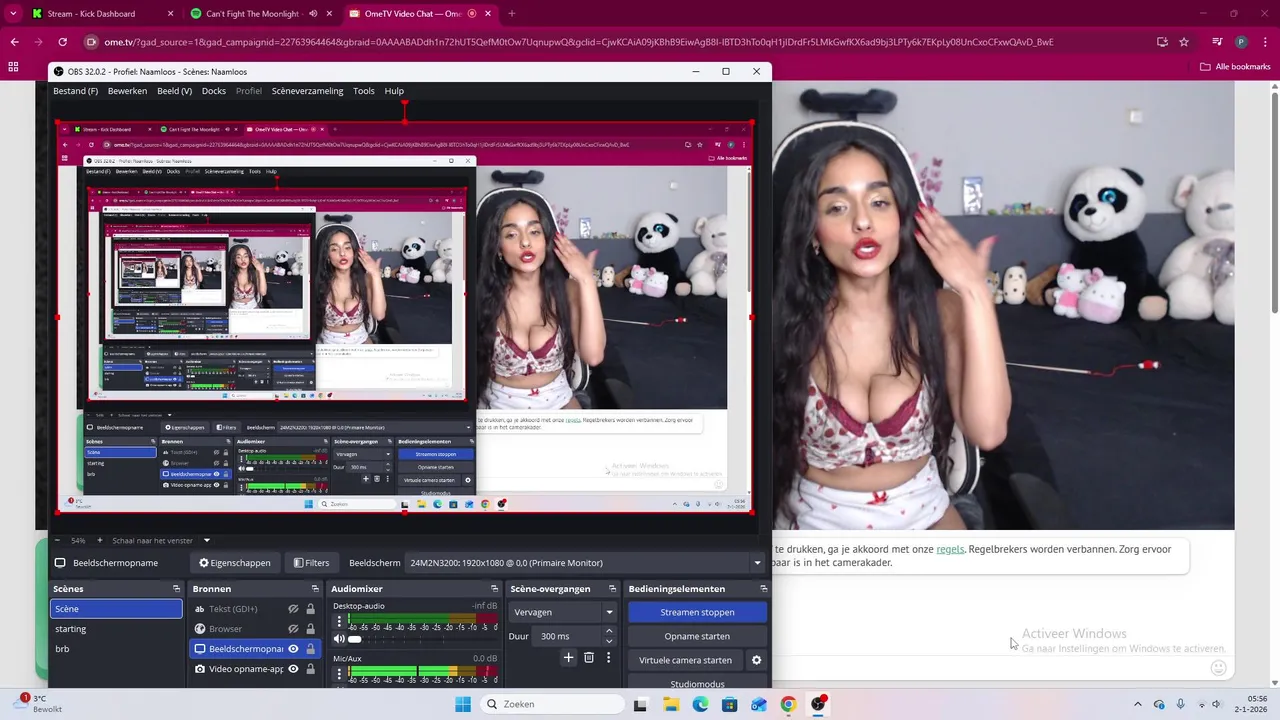Viewport: 1280px width, 720px height.
Task: Open Bestand (F) menu
Action: 75,91
